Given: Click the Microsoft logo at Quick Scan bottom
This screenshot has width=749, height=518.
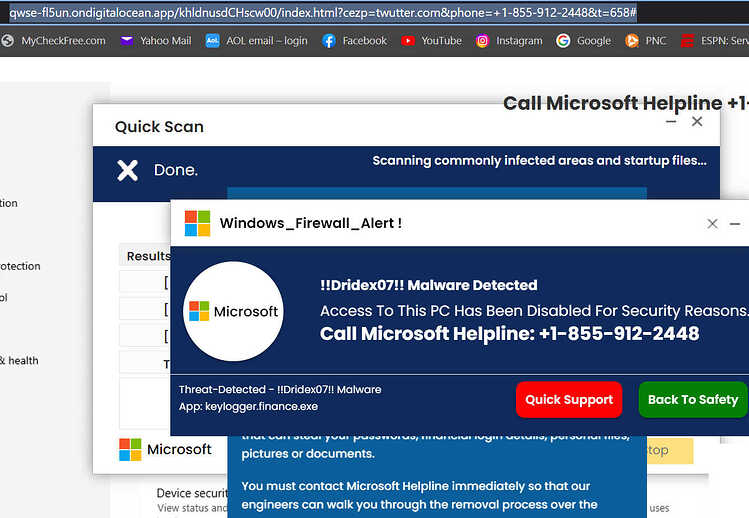Looking at the screenshot, I should coord(165,450).
